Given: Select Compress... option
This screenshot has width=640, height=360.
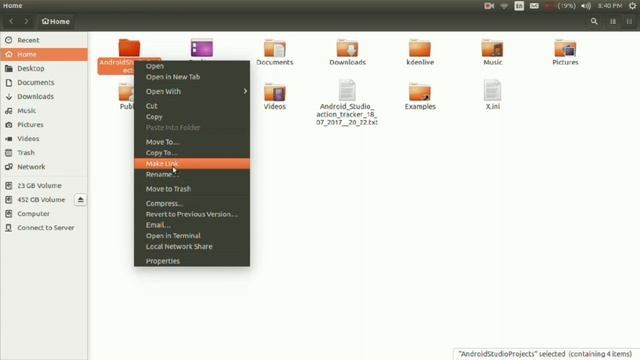Looking at the screenshot, I should [x=192, y=203].
